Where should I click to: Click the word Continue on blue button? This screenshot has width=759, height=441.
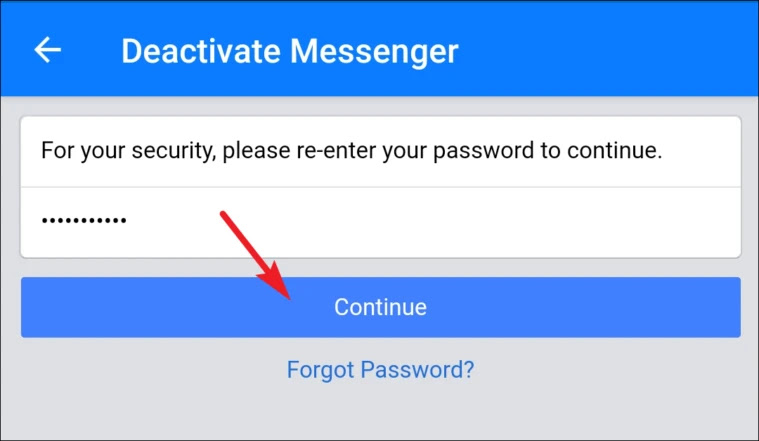click(x=380, y=307)
